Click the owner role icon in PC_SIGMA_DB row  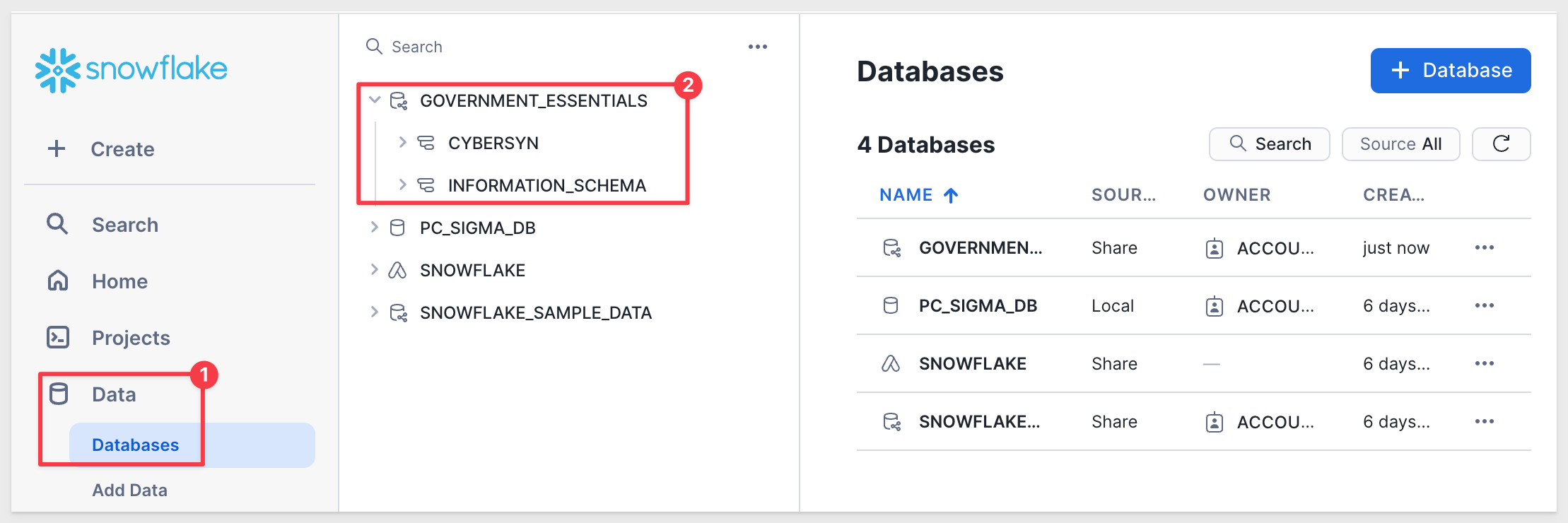[1215, 306]
